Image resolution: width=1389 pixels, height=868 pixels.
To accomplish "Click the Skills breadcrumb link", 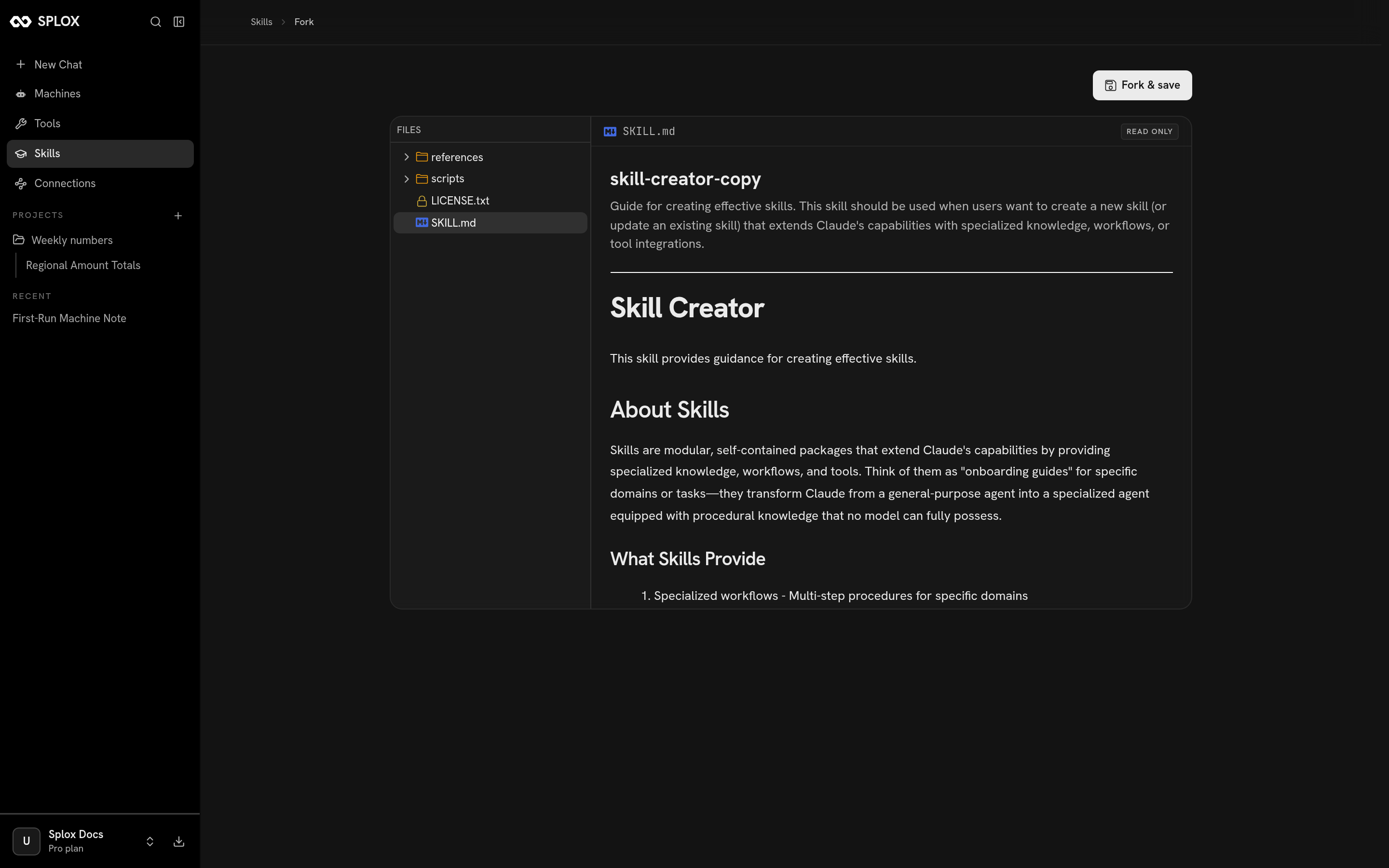I will click(x=261, y=22).
